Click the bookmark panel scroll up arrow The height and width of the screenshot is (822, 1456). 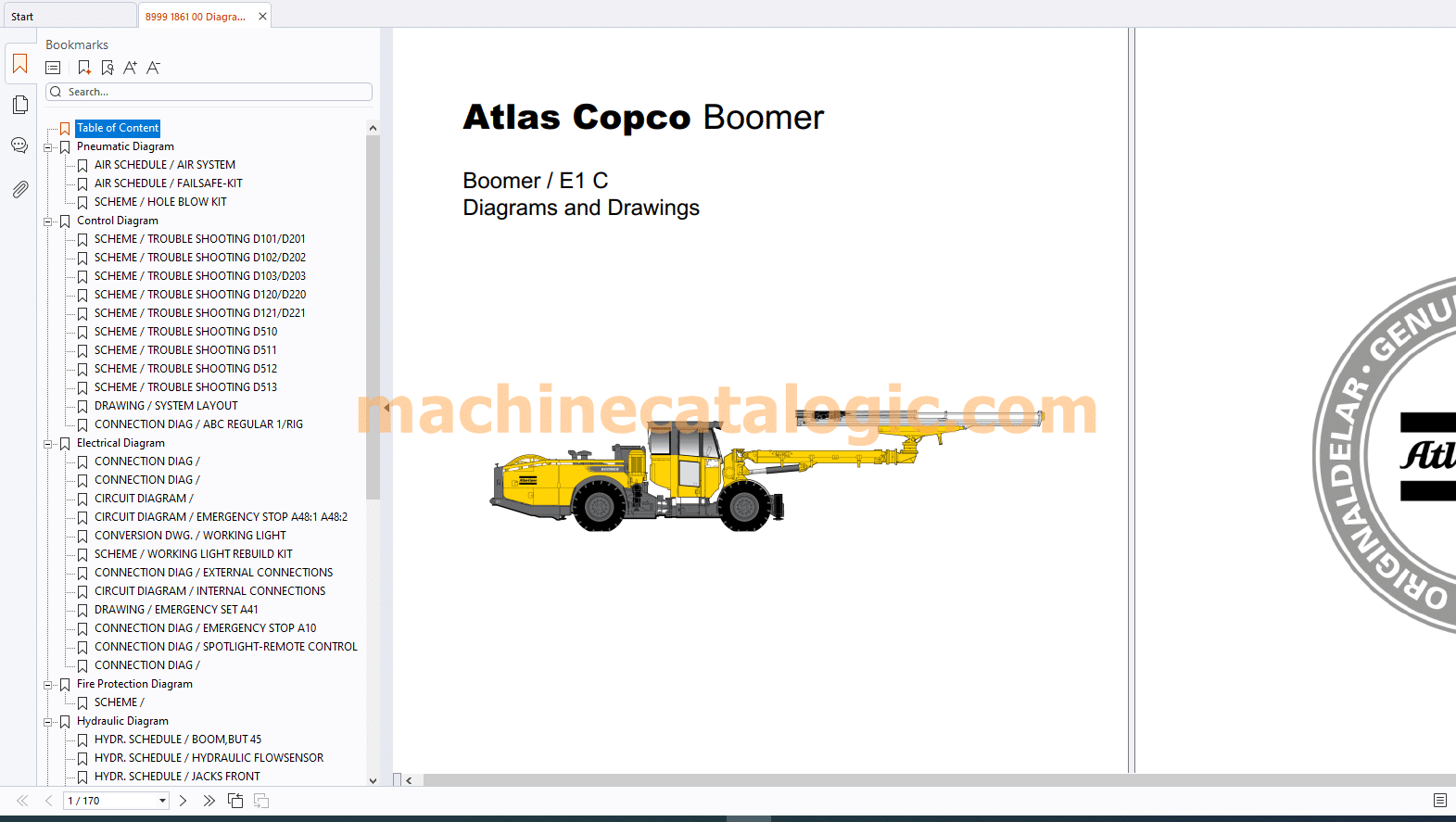point(373,128)
